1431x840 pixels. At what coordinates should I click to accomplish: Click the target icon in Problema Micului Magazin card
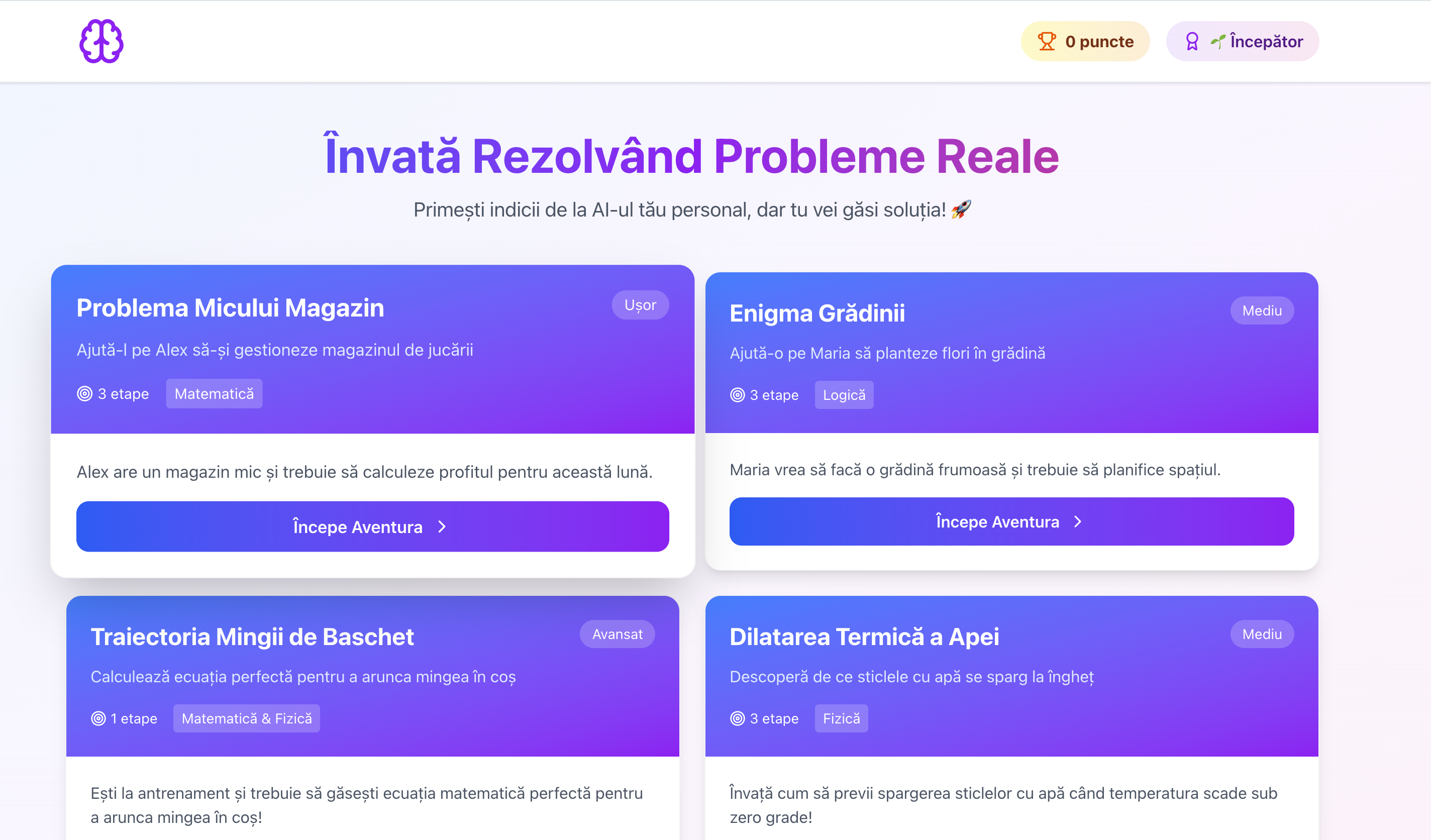(84, 393)
